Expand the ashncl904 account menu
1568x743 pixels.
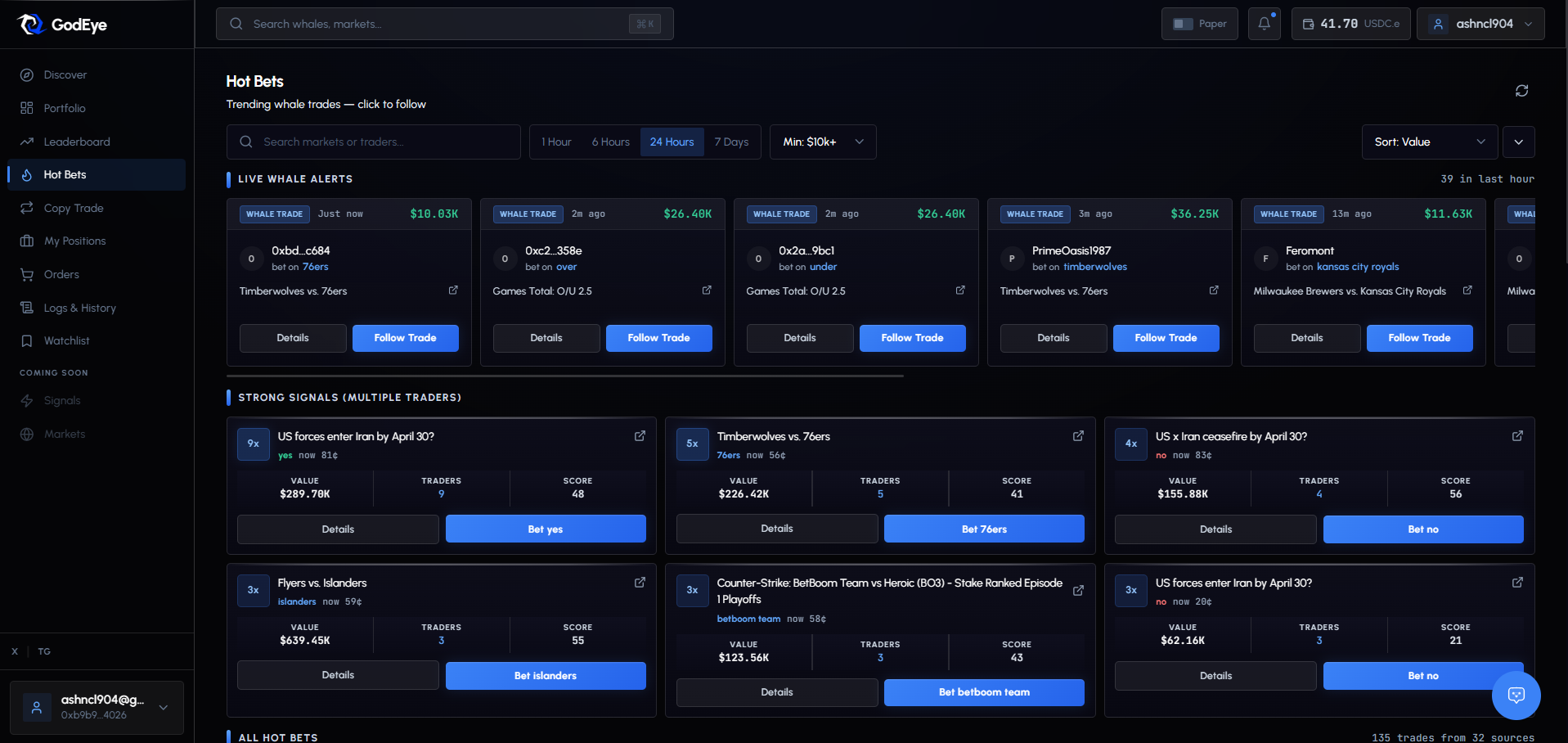point(1480,24)
